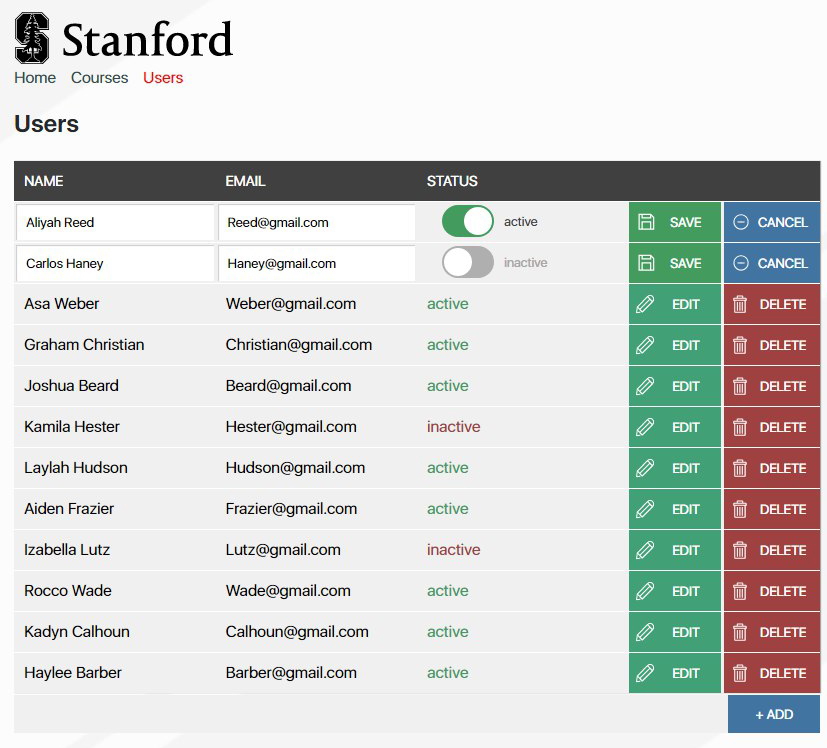Screen dimensions: 827x748
Task: Click the pencil icon next to Laylah Hudson
Action: coord(645,468)
